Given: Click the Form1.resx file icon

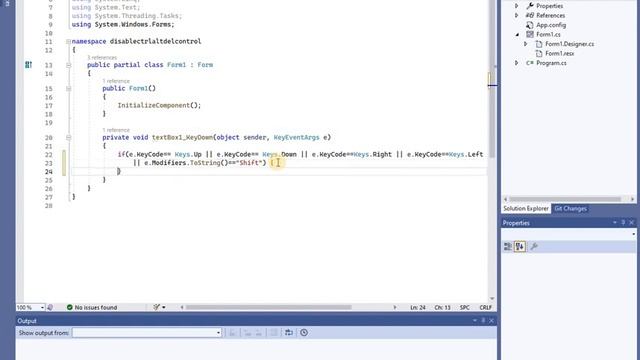Looking at the screenshot, I should [x=539, y=53].
